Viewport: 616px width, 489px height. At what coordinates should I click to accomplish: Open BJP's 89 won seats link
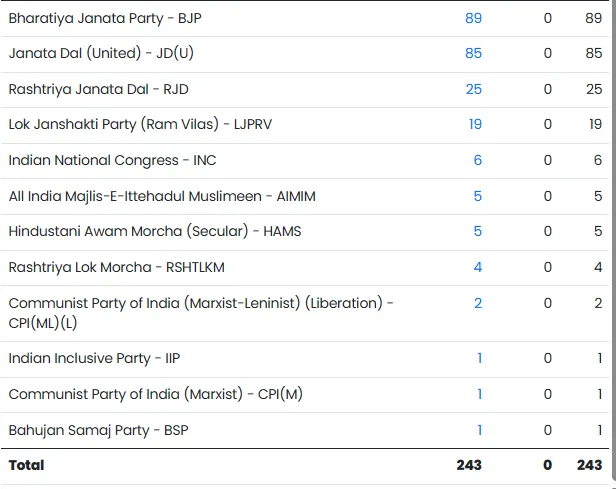click(473, 18)
